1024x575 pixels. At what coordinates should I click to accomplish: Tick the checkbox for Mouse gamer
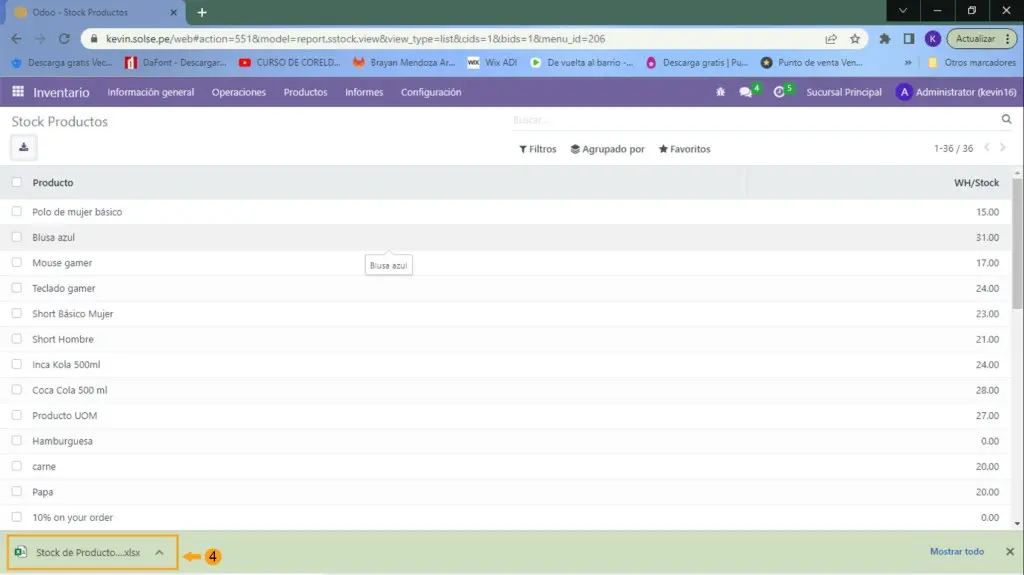(17, 263)
